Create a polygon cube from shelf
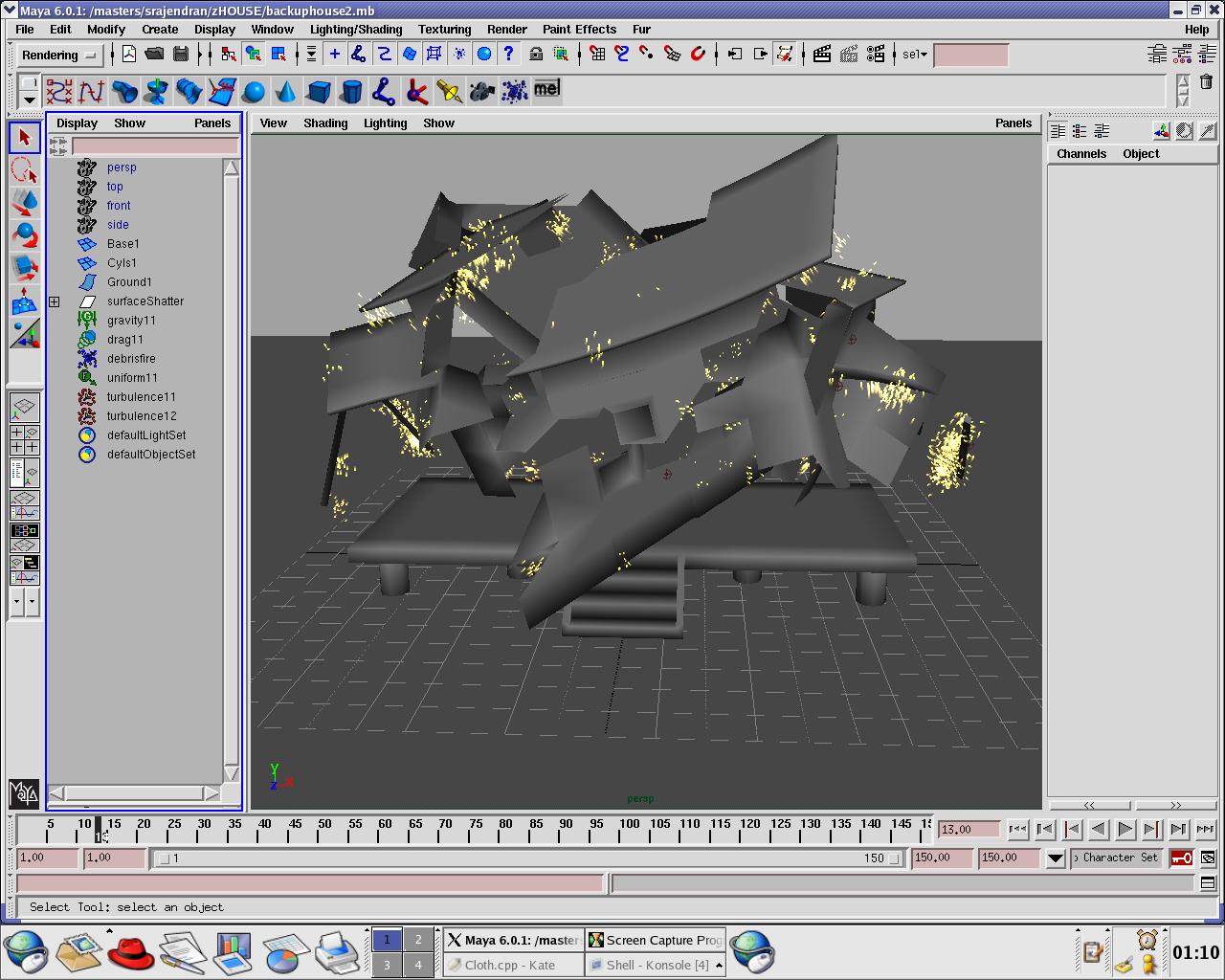Screen dimensions: 1225x980 [319, 92]
